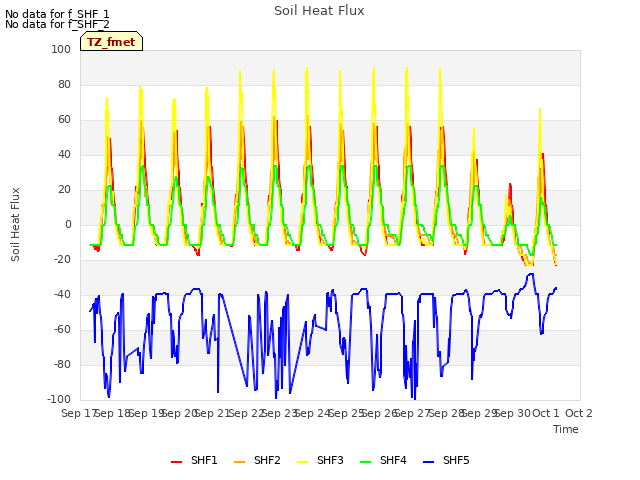Click the vertical Soil Heat Flux axis label
This screenshot has width=640, height=480.
(15, 224)
